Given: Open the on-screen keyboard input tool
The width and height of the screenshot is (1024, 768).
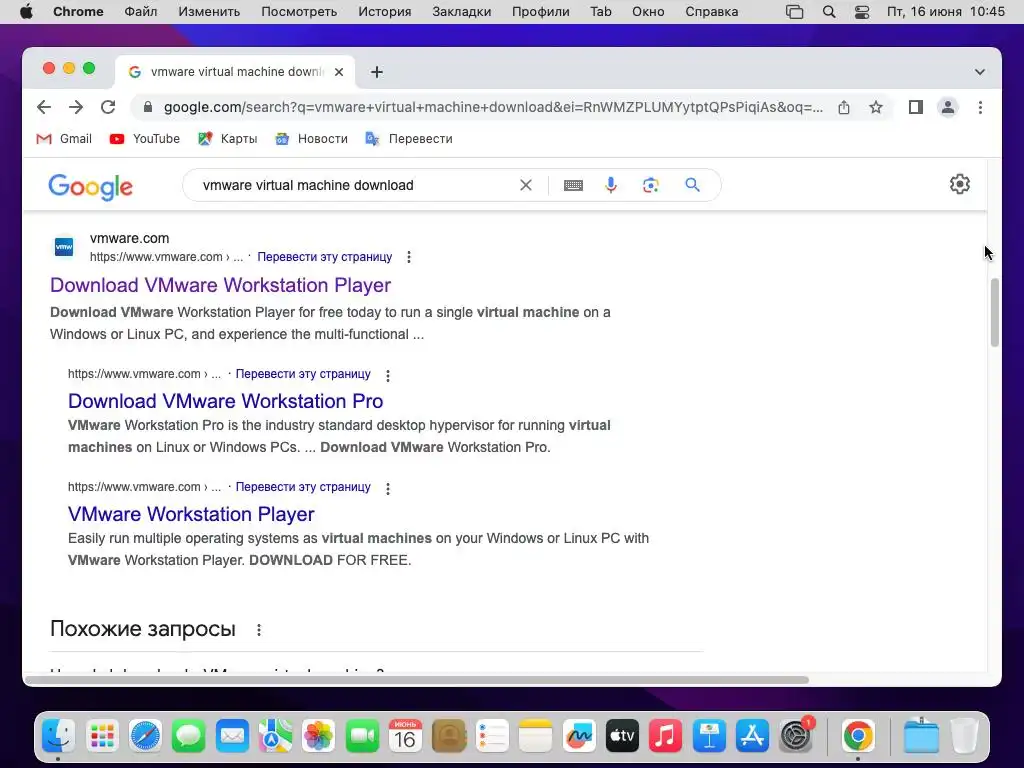Looking at the screenshot, I should (x=573, y=185).
